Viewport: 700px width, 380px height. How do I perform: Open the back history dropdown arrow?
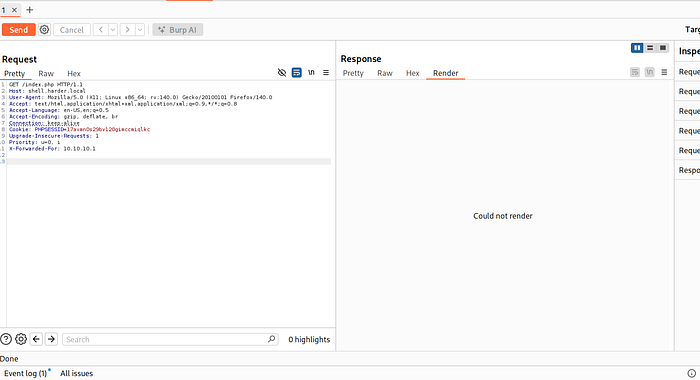113,30
